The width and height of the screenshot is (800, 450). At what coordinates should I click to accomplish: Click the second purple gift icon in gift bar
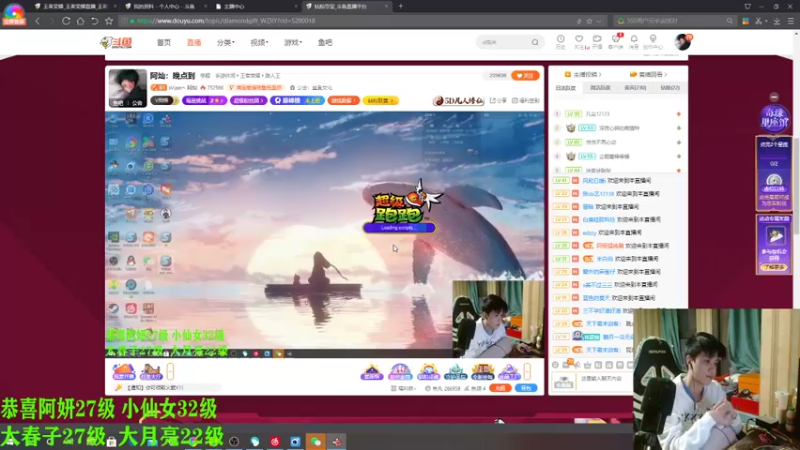tap(400, 372)
